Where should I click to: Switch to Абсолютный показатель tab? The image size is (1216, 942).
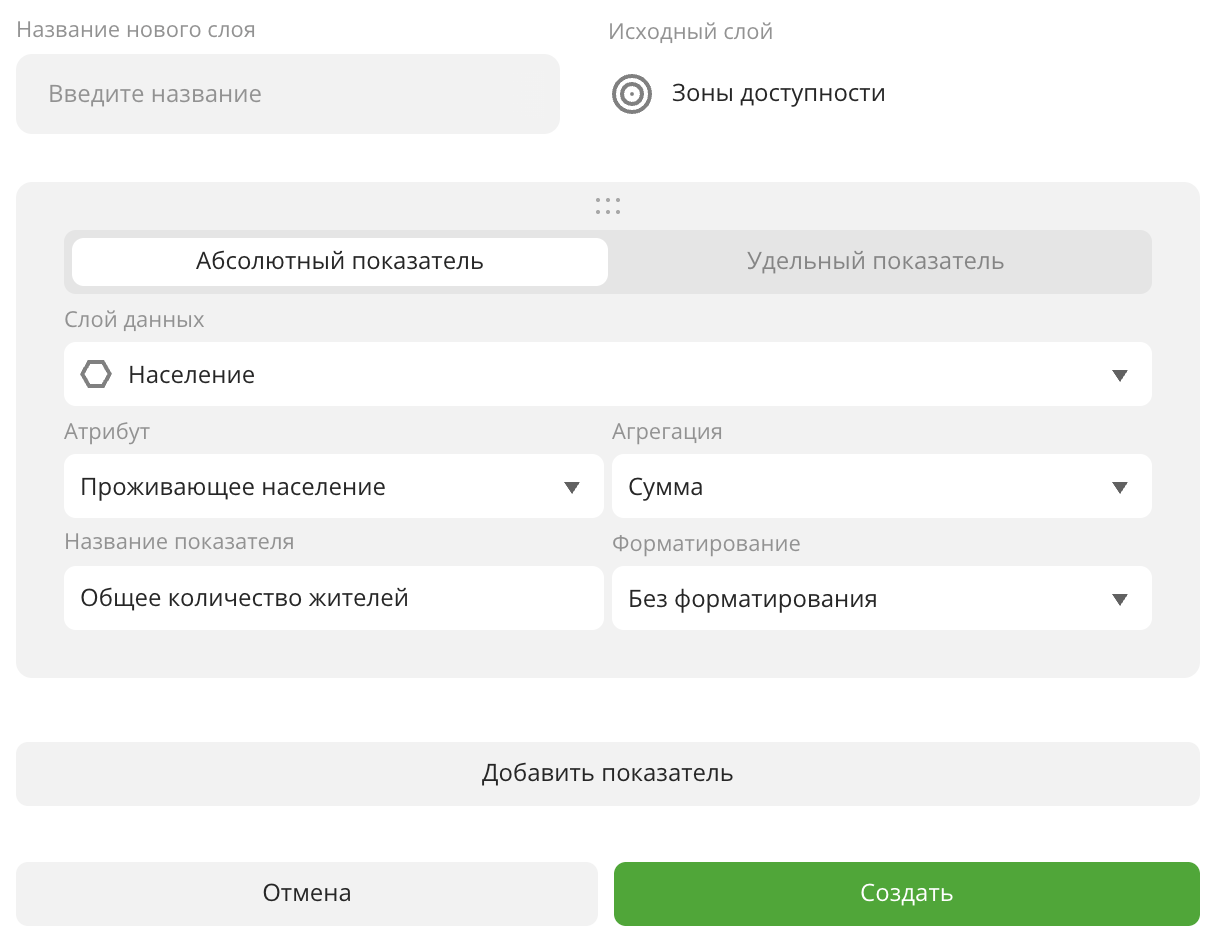[339, 262]
